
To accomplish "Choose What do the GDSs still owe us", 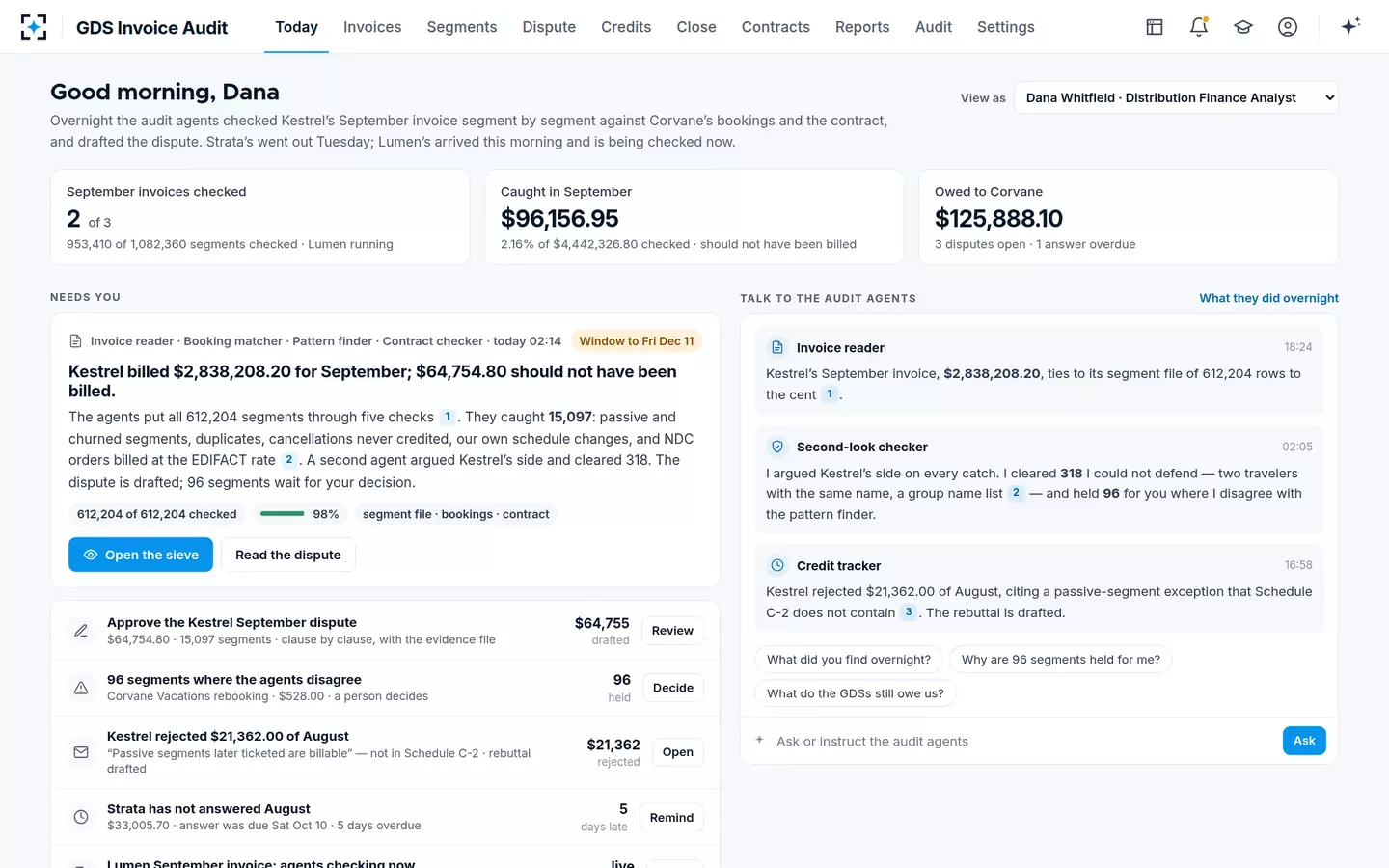I will coord(856,693).
